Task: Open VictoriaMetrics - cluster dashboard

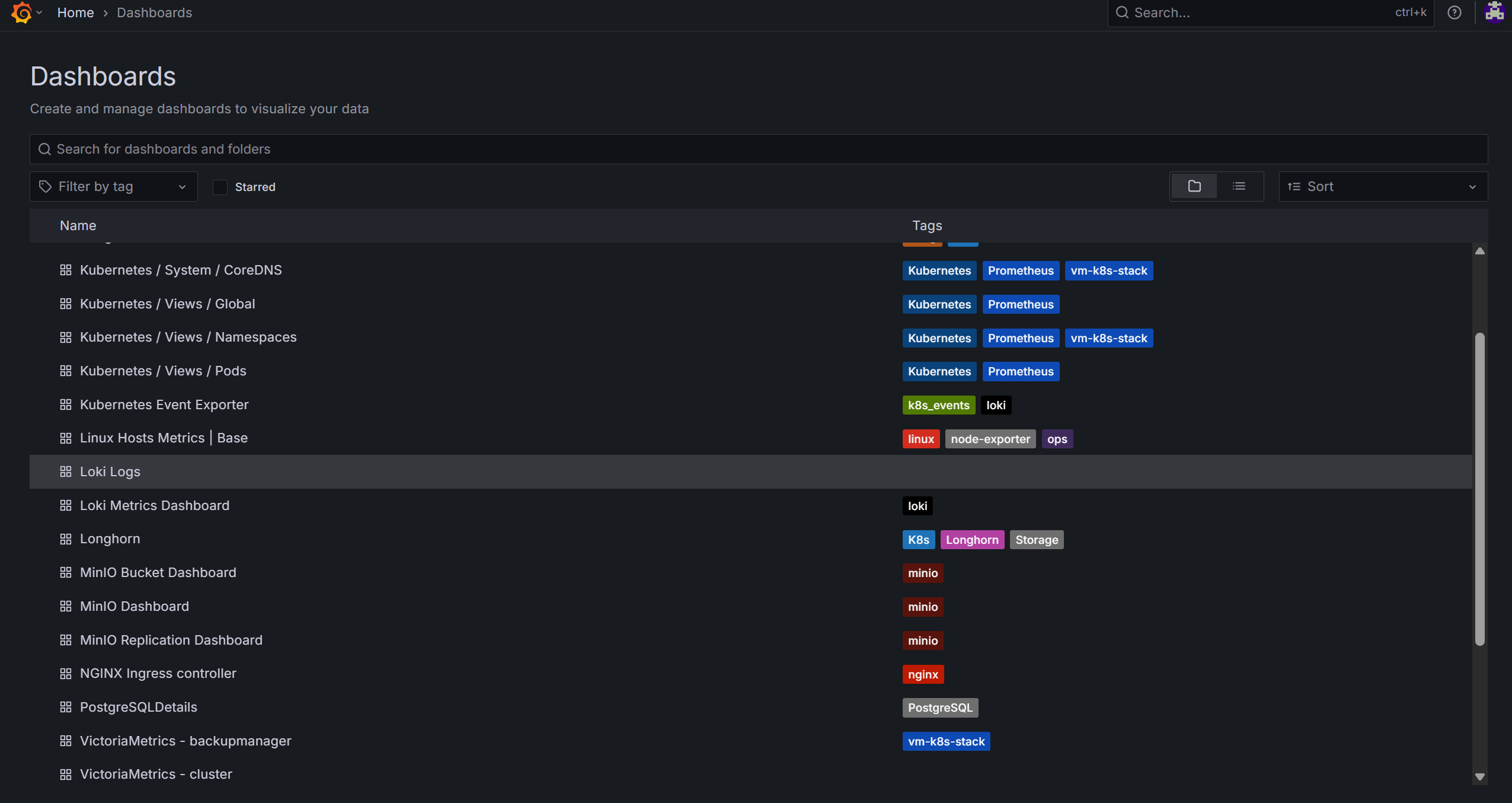Action: click(156, 774)
